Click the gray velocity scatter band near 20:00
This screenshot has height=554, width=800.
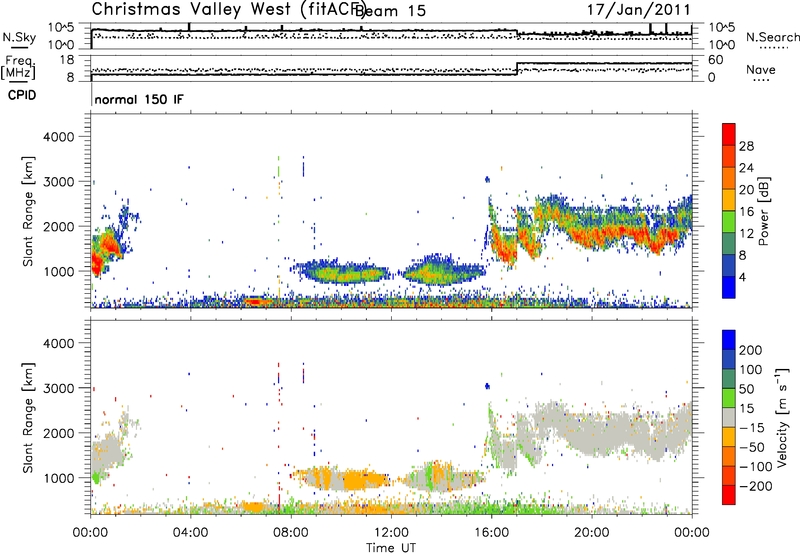click(x=602, y=432)
